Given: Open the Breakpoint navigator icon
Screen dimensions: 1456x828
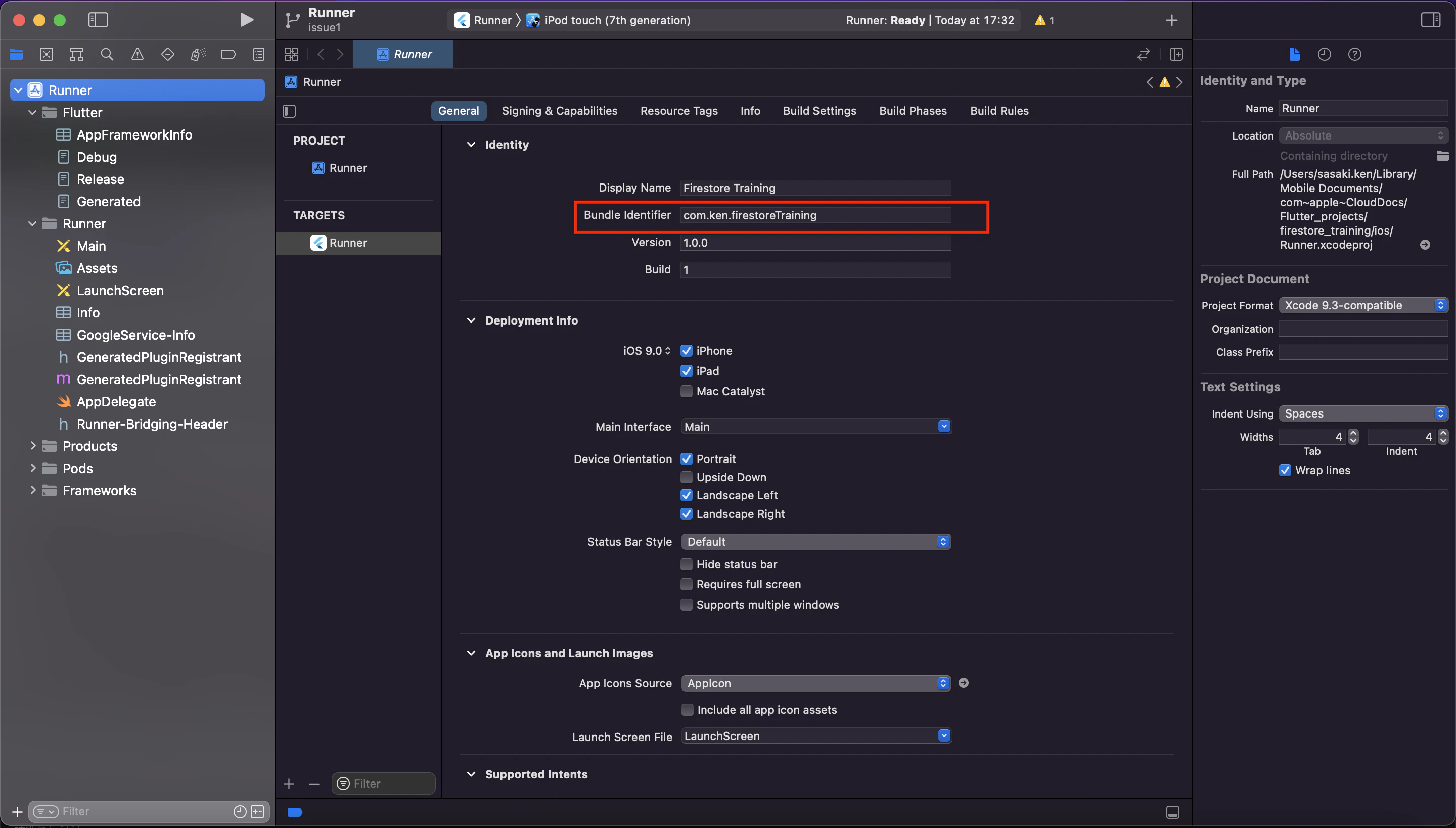Looking at the screenshot, I should click(x=228, y=54).
